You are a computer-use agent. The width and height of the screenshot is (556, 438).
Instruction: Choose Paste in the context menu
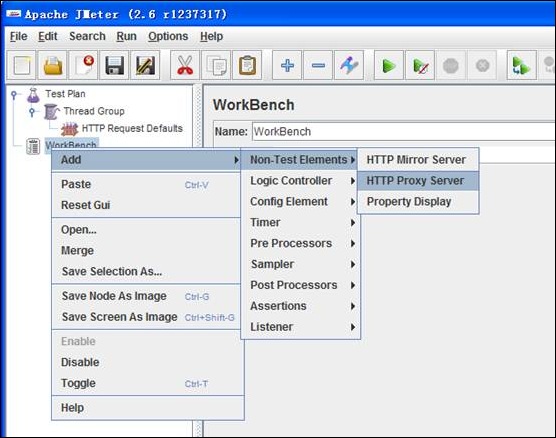point(146,184)
